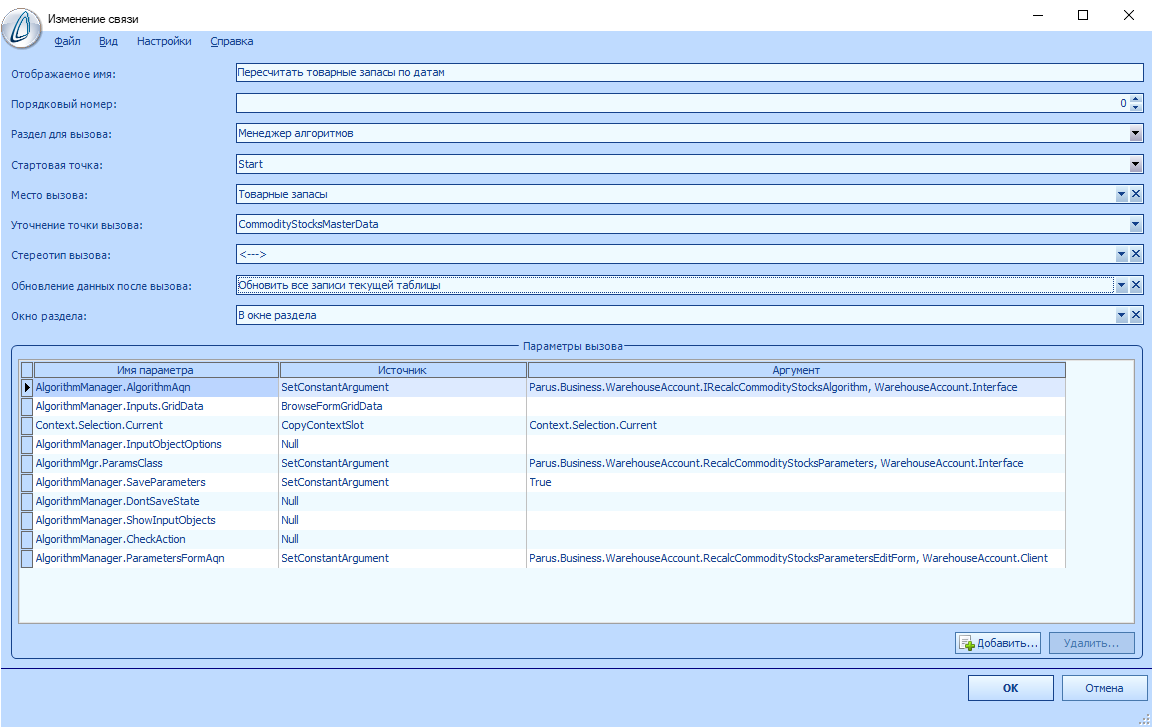
Task: Open the Настройки menu
Action: (x=164, y=41)
